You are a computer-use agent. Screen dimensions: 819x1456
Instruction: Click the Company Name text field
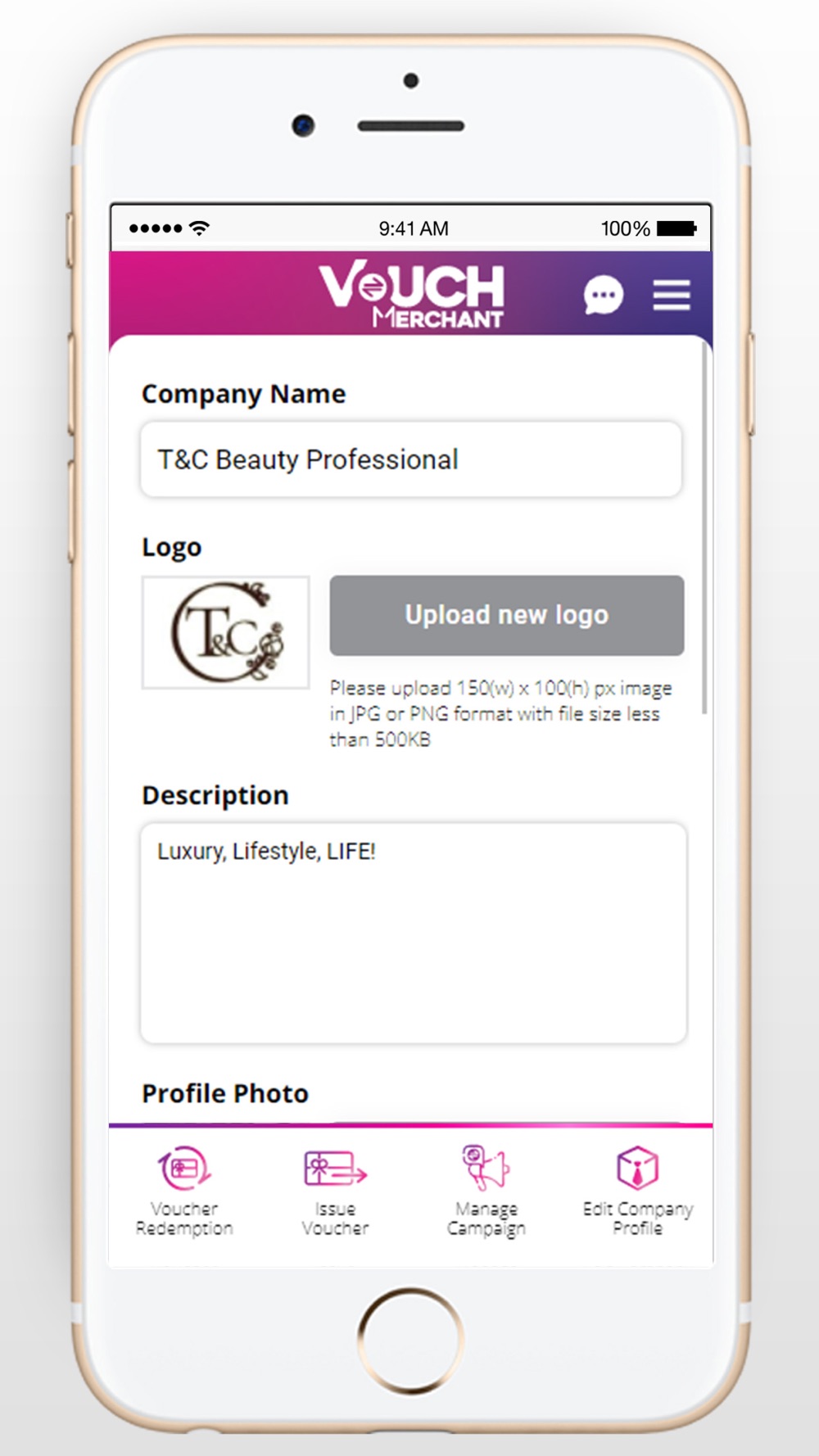pos(411,459)
